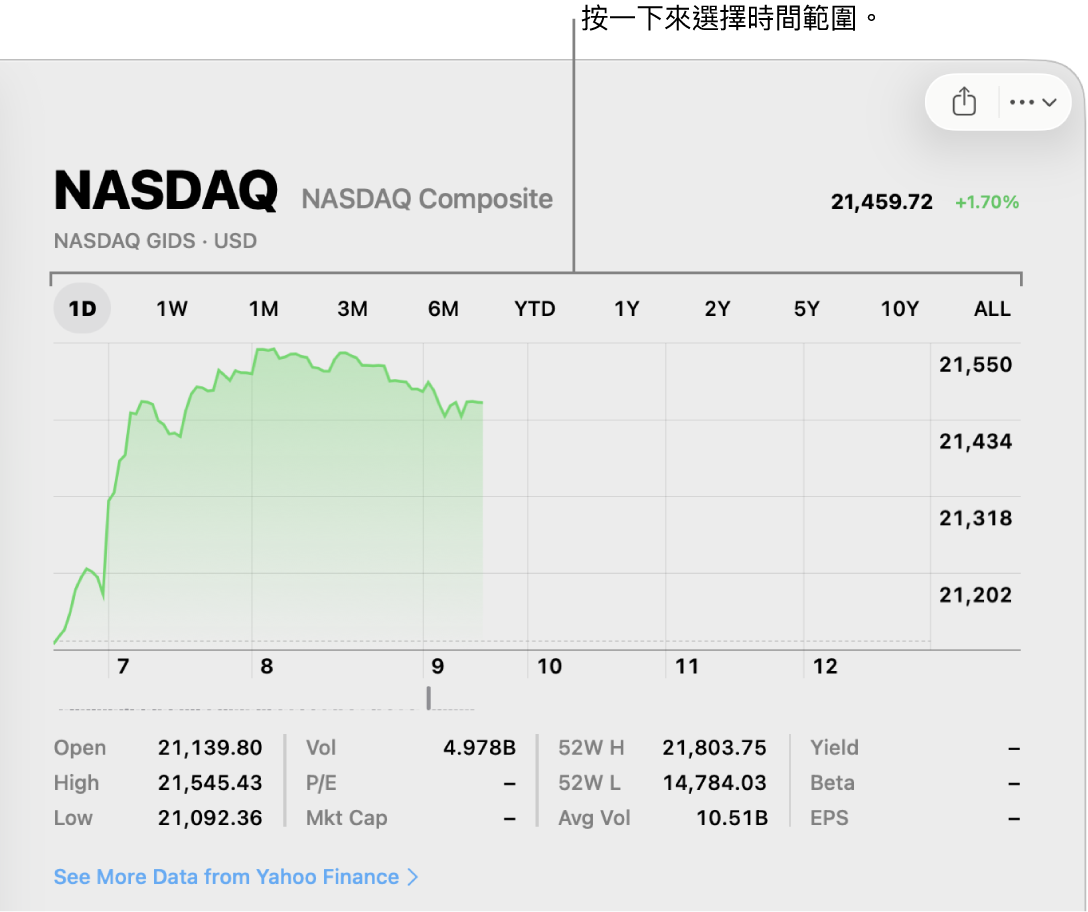
Task: Select the 2Y time range
Action: click(x=717, y=309)
